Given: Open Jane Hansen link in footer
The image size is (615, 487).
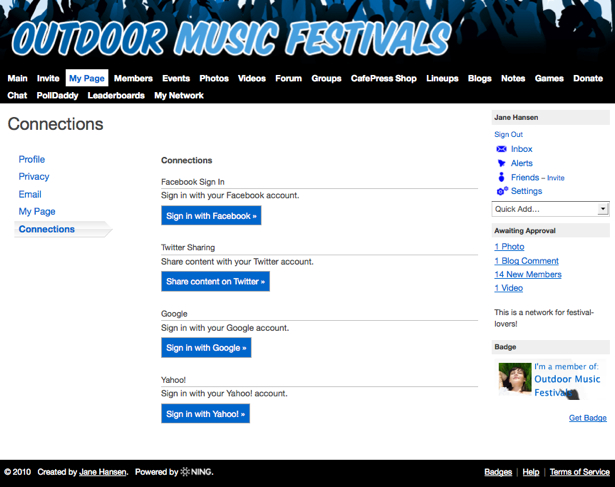Looking at the screenshot, I should pyautogui.click(x=103, y=472).
